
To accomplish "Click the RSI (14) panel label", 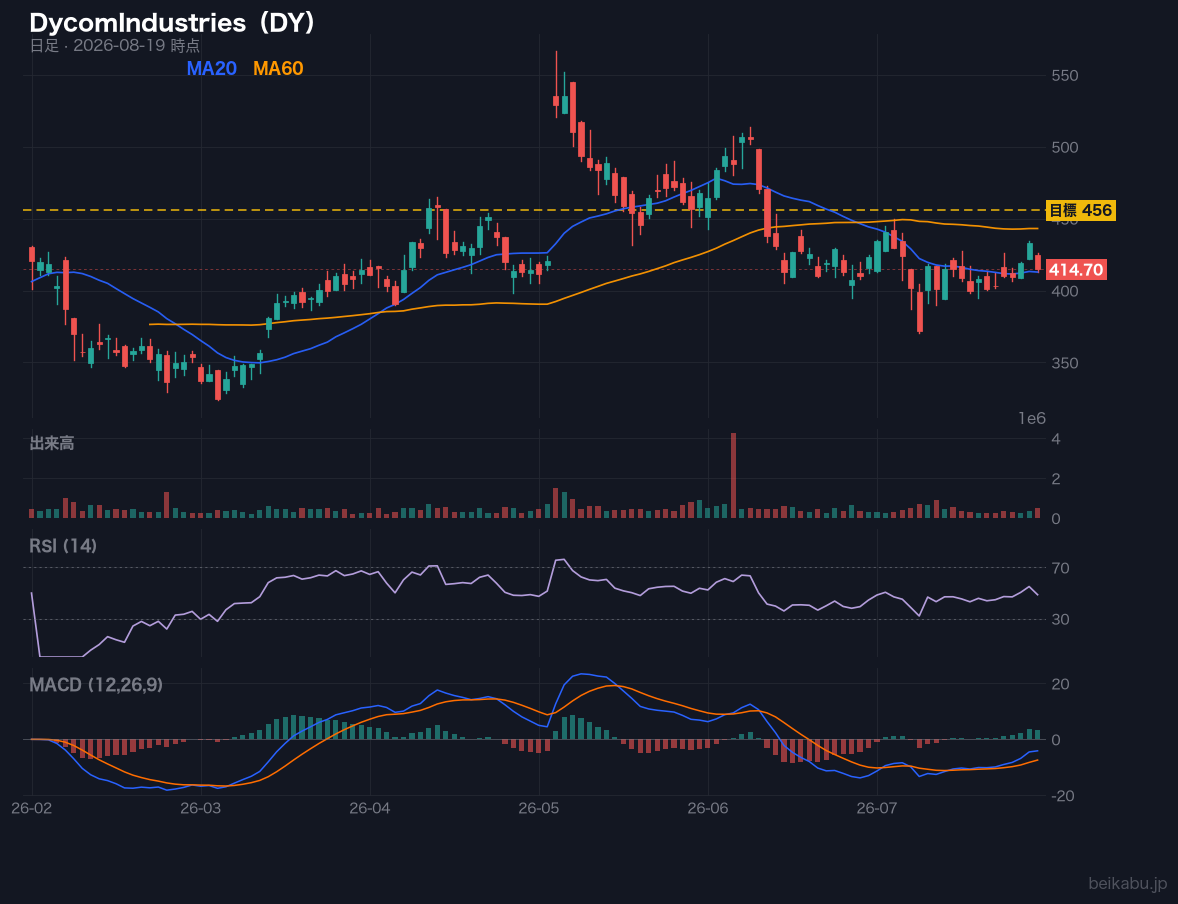I will (63, 546).
